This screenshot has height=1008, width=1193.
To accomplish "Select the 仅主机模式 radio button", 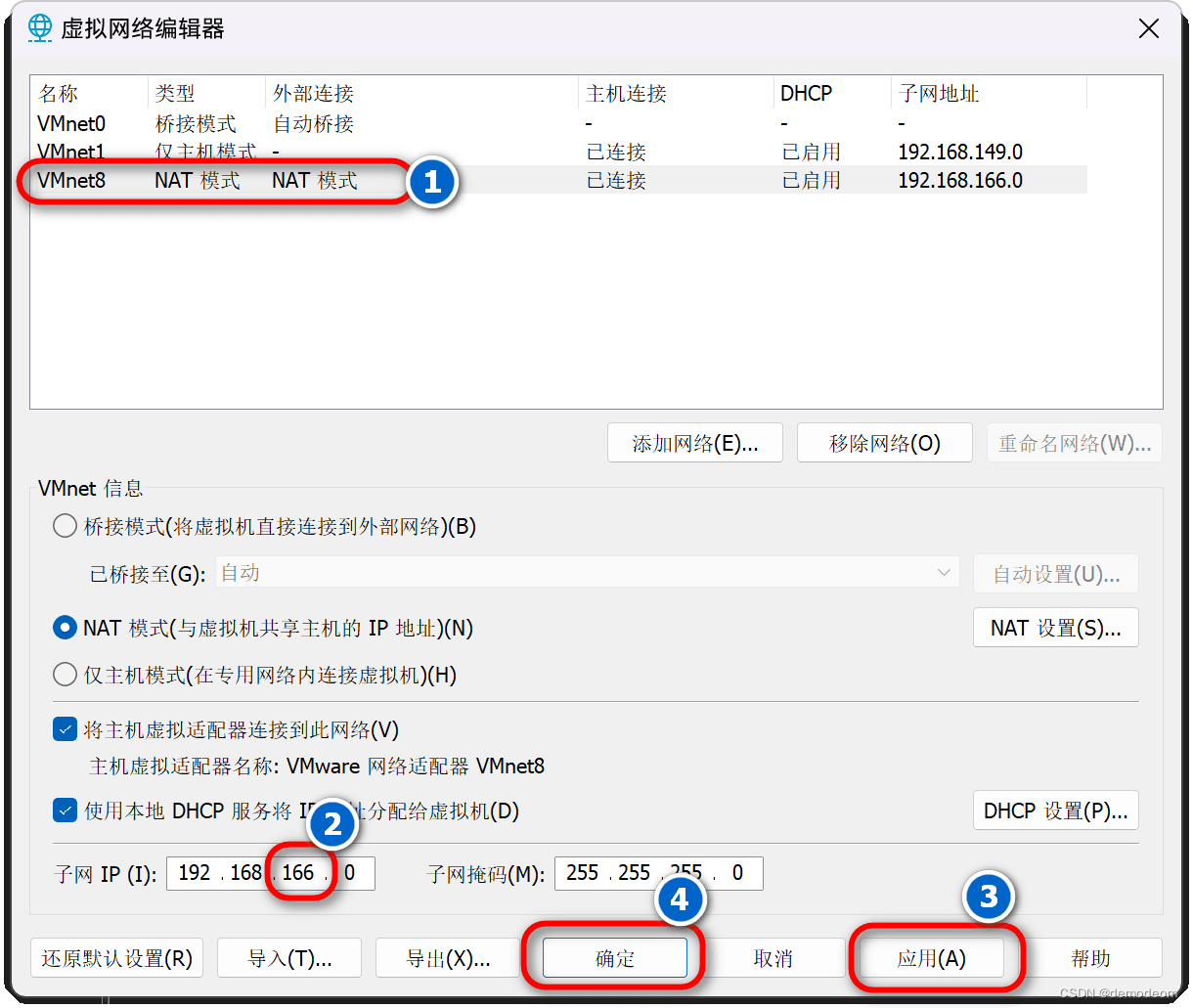I will tap(65, 675).
